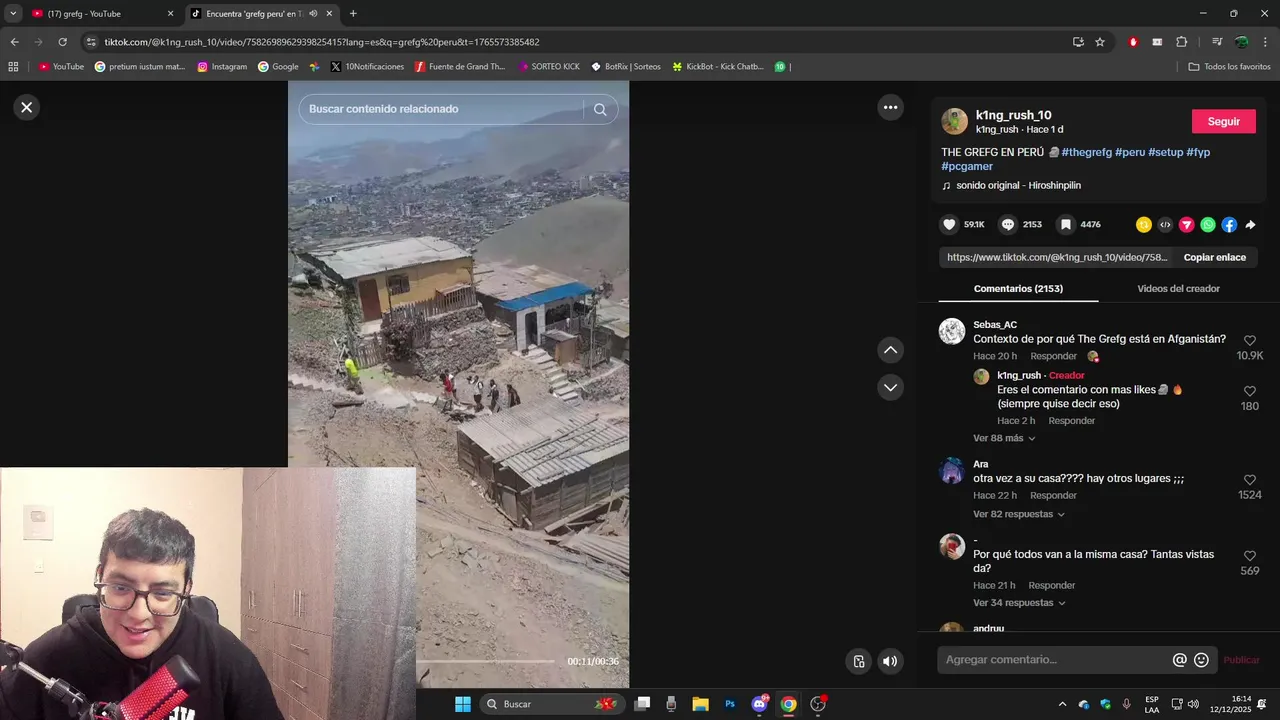Go back in the browser
The height and width of the screenshot is (720, 1280).
click(14, 42)
